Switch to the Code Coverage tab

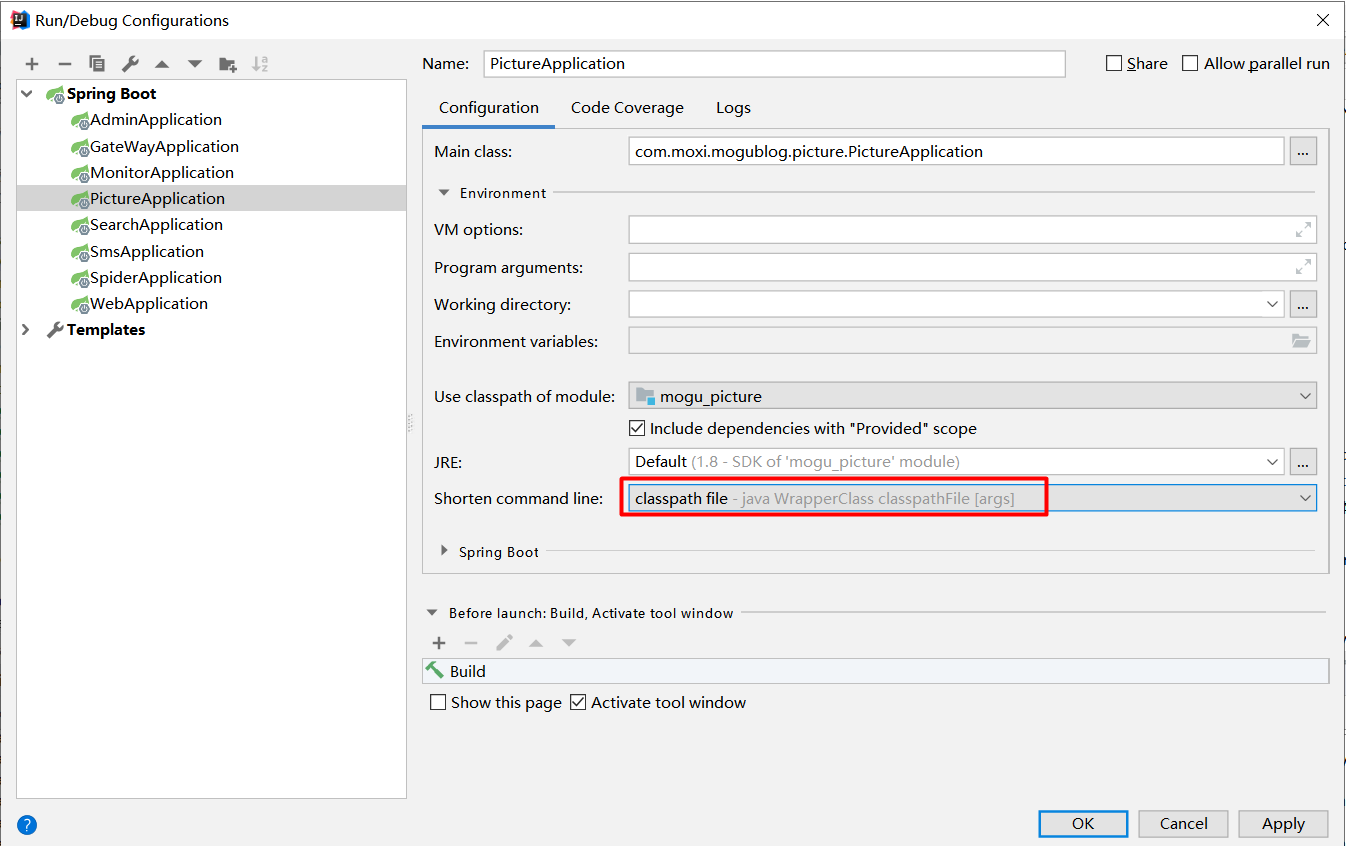[627, 108]
